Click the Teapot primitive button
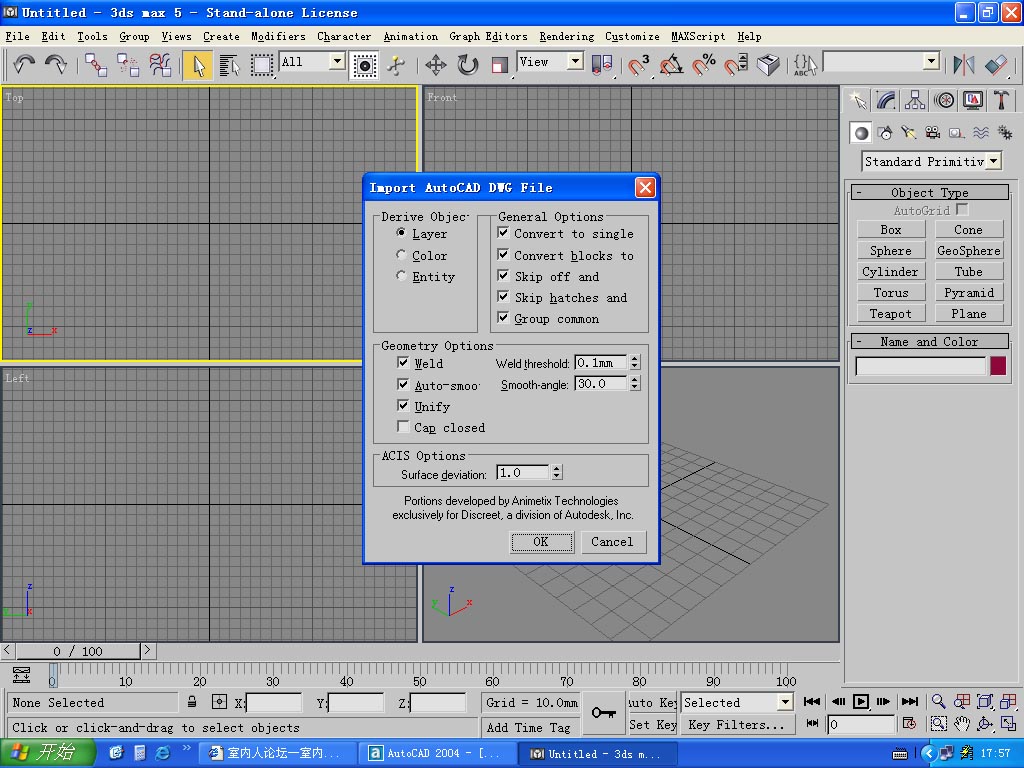Viewport: 1024px width, 768px height. point(891,314)
